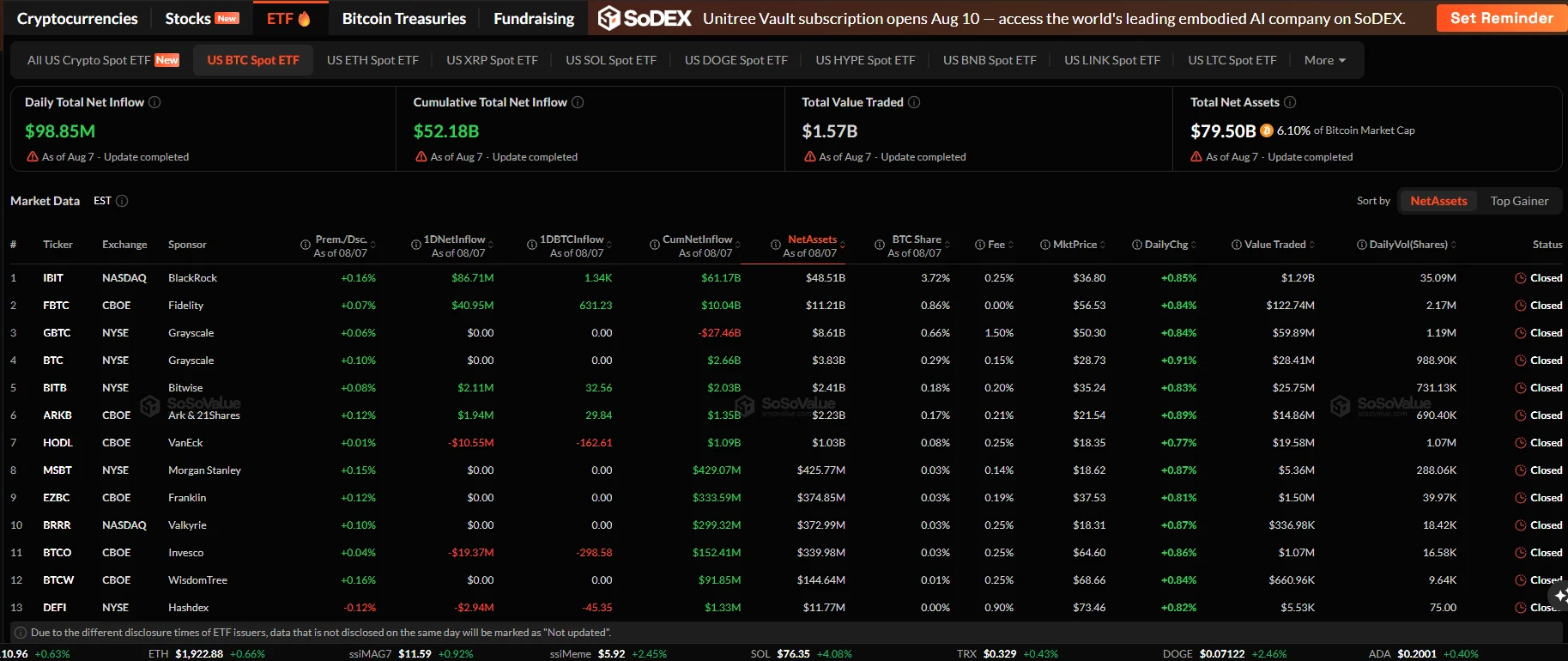The width and height of the screenshot is (1568, 661).
Task: Switch sorting to Top Gainer
Action: click(x=1519, y=201)
